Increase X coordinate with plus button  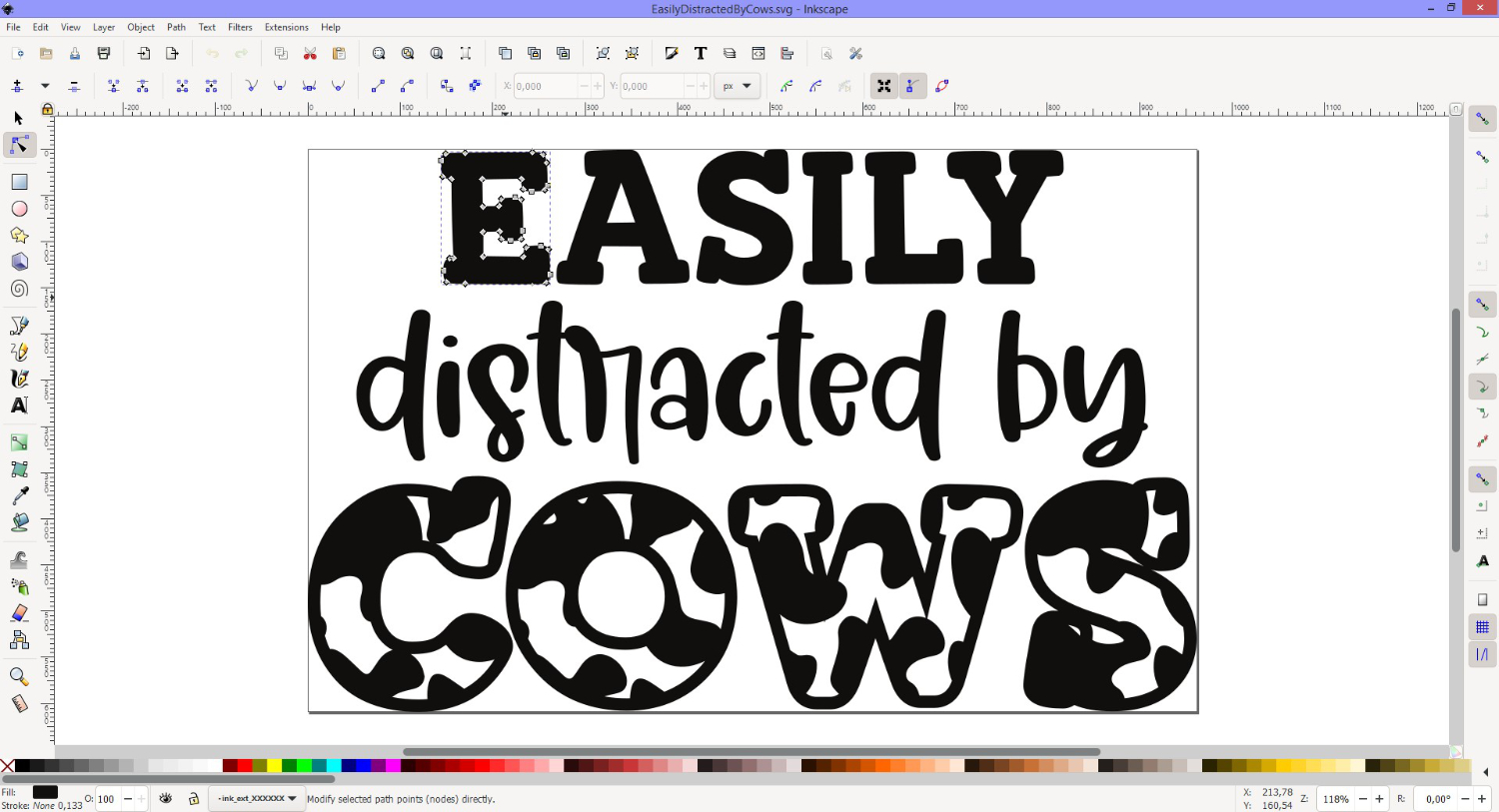598,86
